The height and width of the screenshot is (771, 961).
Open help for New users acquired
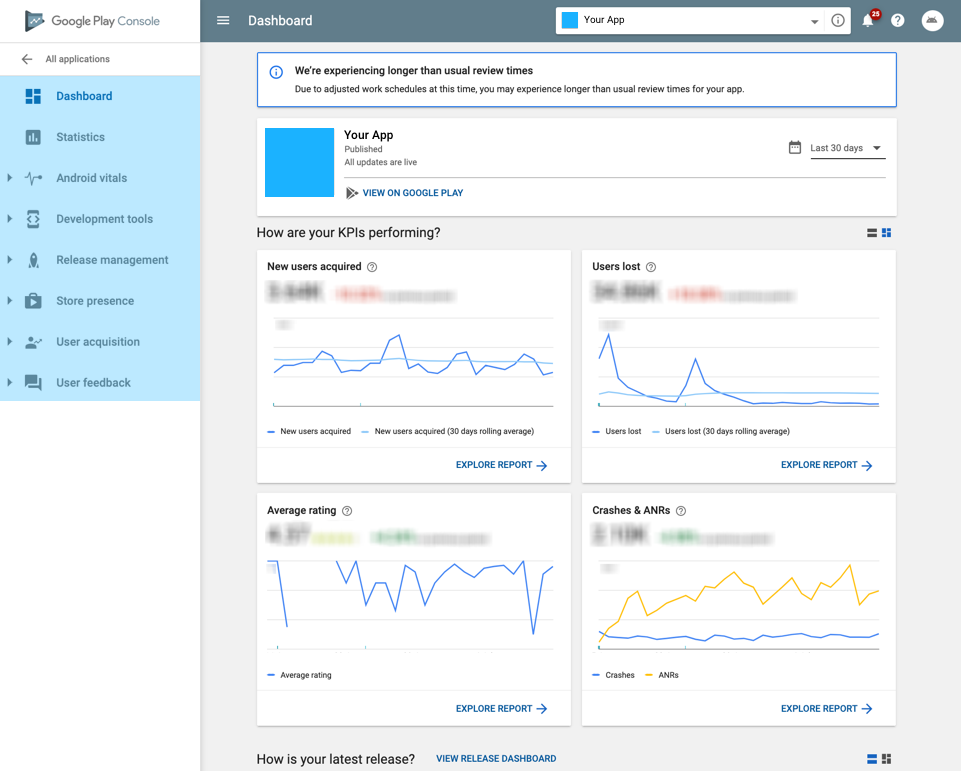point(372,267)
